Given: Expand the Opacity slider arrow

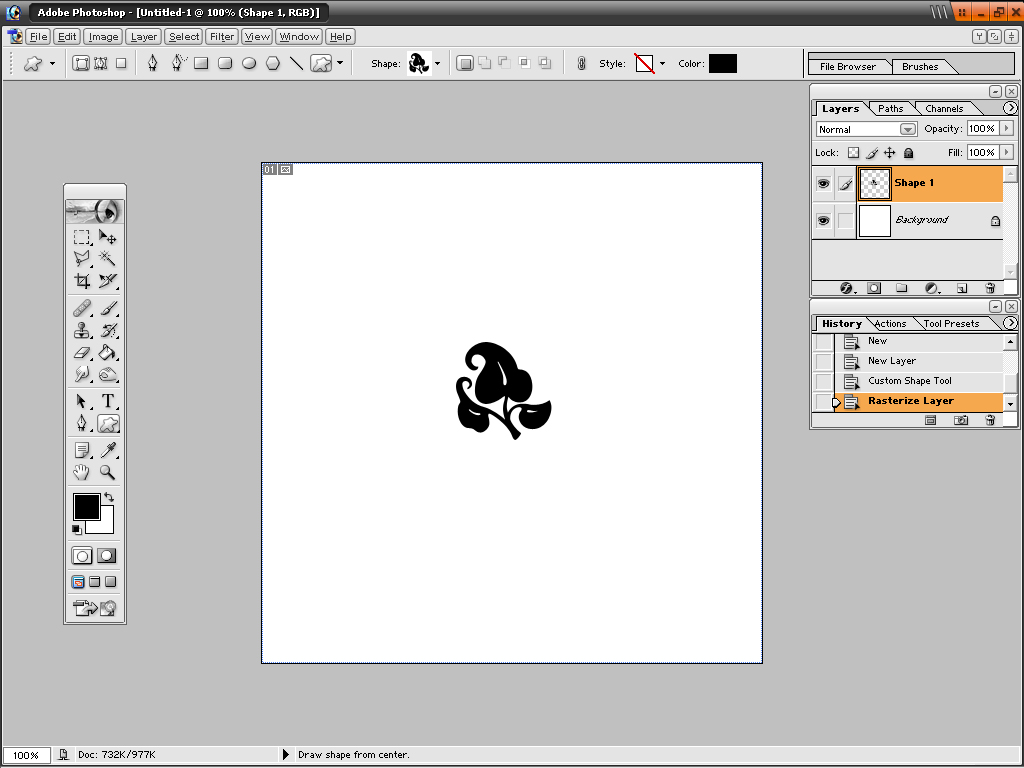Looking at the screenshot, I should pos(1006,129).
